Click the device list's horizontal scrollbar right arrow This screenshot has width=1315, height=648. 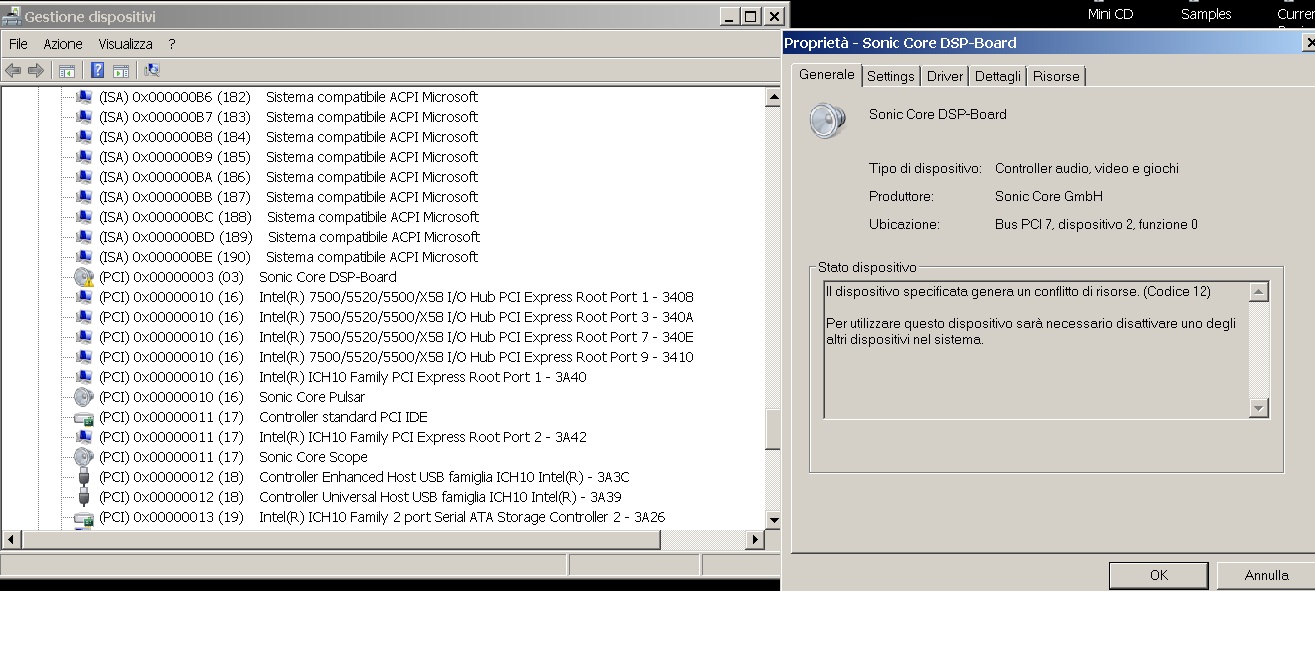click(755, 540)
